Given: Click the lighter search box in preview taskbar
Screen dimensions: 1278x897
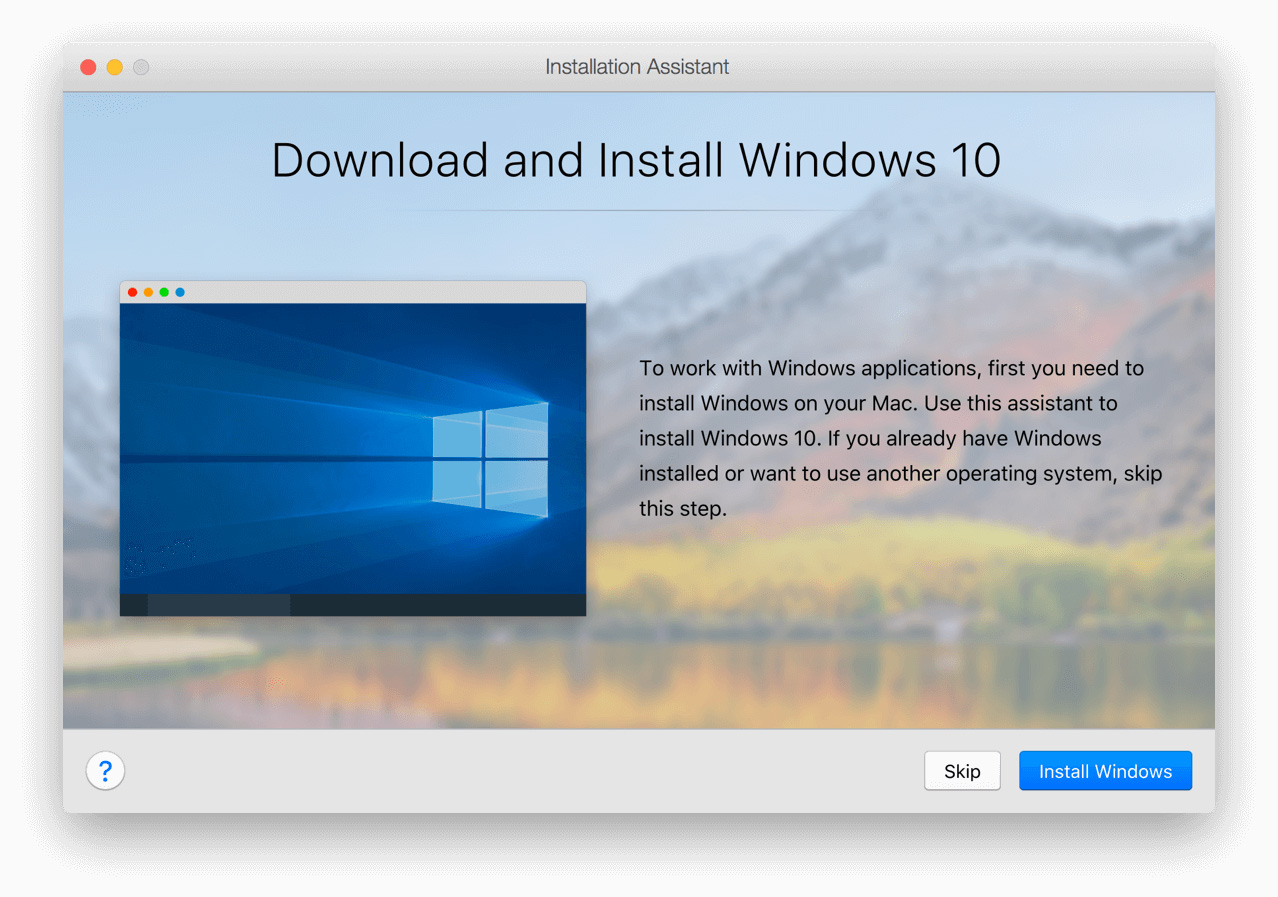Looking at the screenshot, I should [x=218, y=605].
